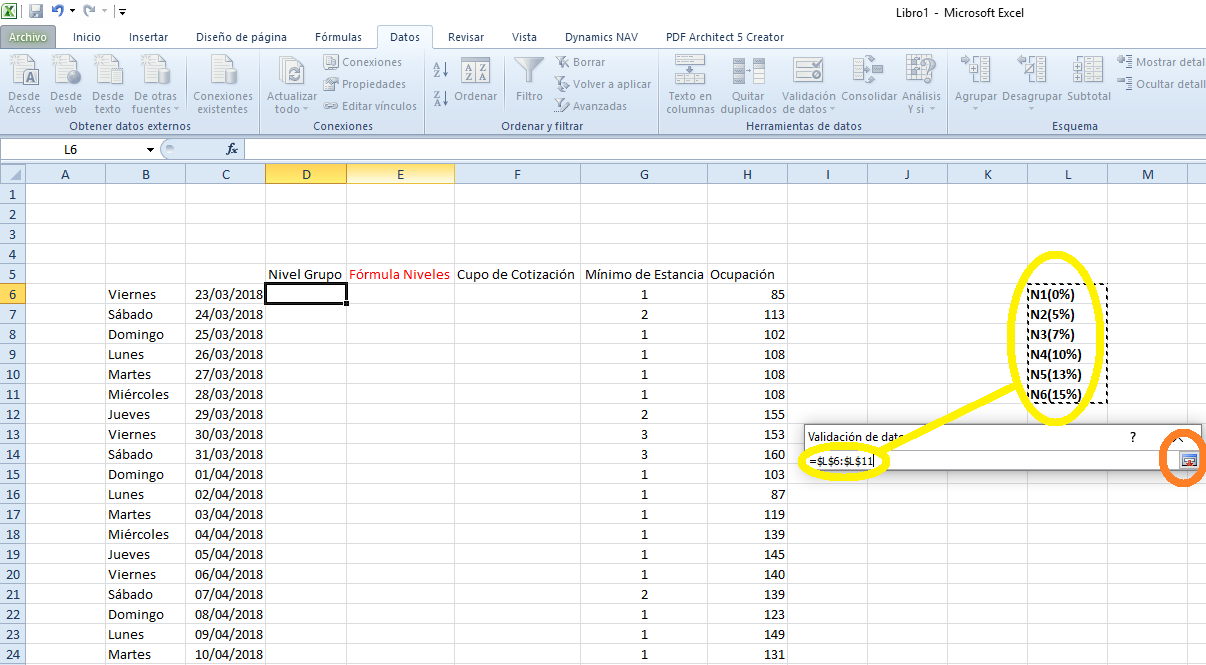Switch to the Fórmulas ribbon tab
The image size is (1206, 665).
(338, 37)
